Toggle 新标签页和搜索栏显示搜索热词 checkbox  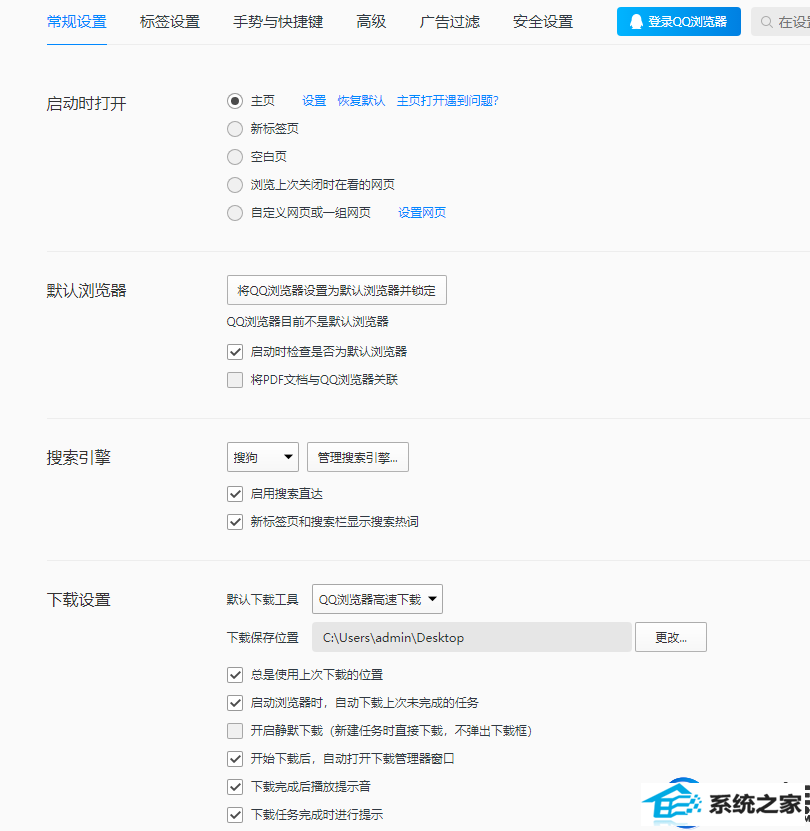tap(235, 522)
